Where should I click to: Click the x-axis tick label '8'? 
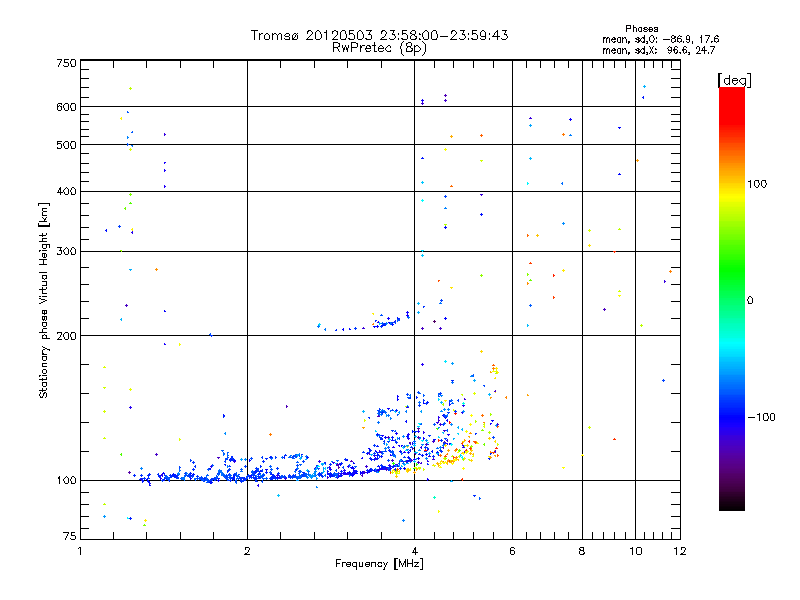point(582,551)
